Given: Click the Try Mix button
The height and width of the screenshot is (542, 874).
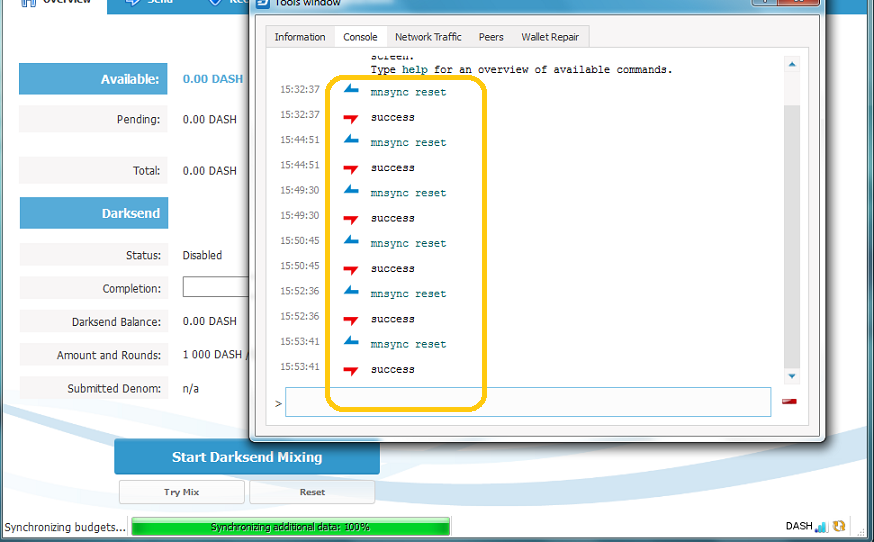Looking at the screenshot, I should tap(181, 492).
